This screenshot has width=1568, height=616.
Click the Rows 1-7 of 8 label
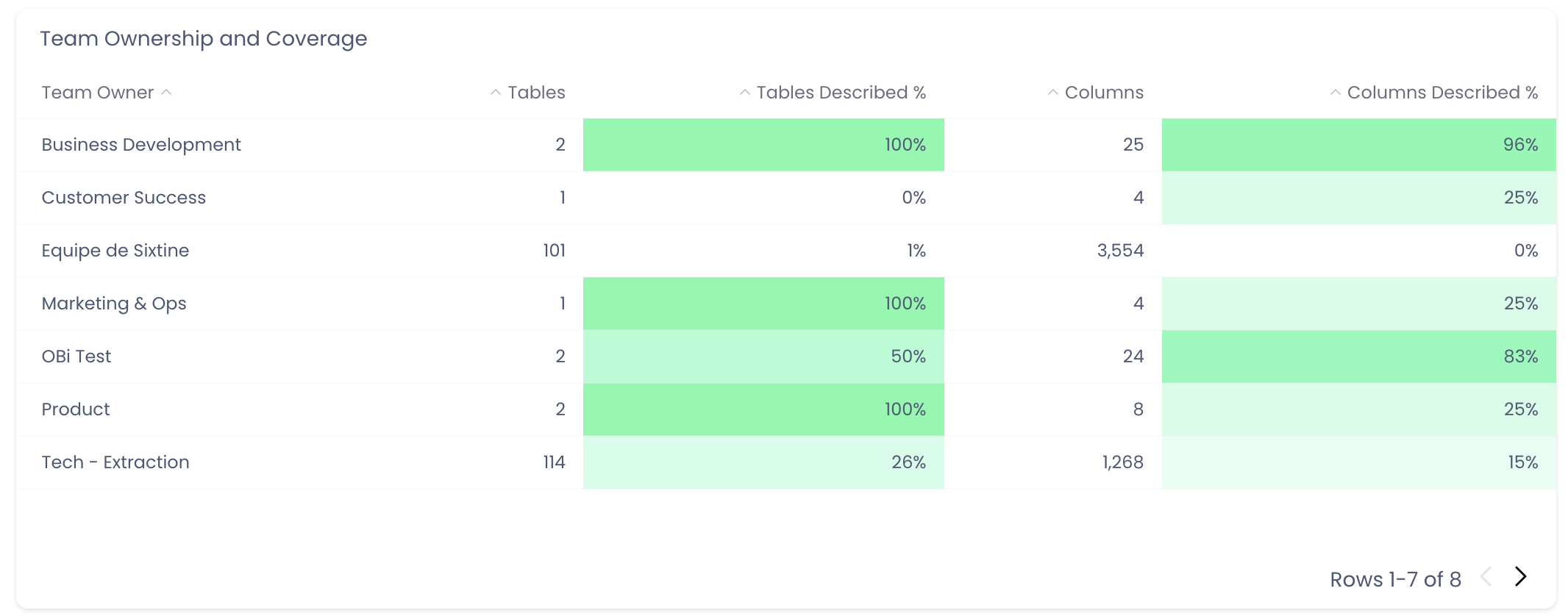[1395, 579]
